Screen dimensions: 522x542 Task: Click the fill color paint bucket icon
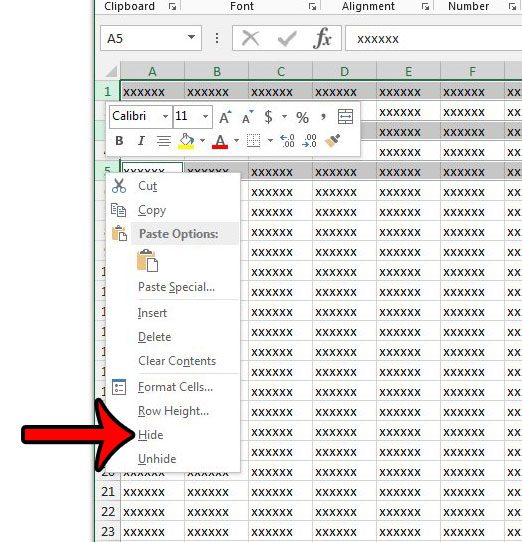186,141
